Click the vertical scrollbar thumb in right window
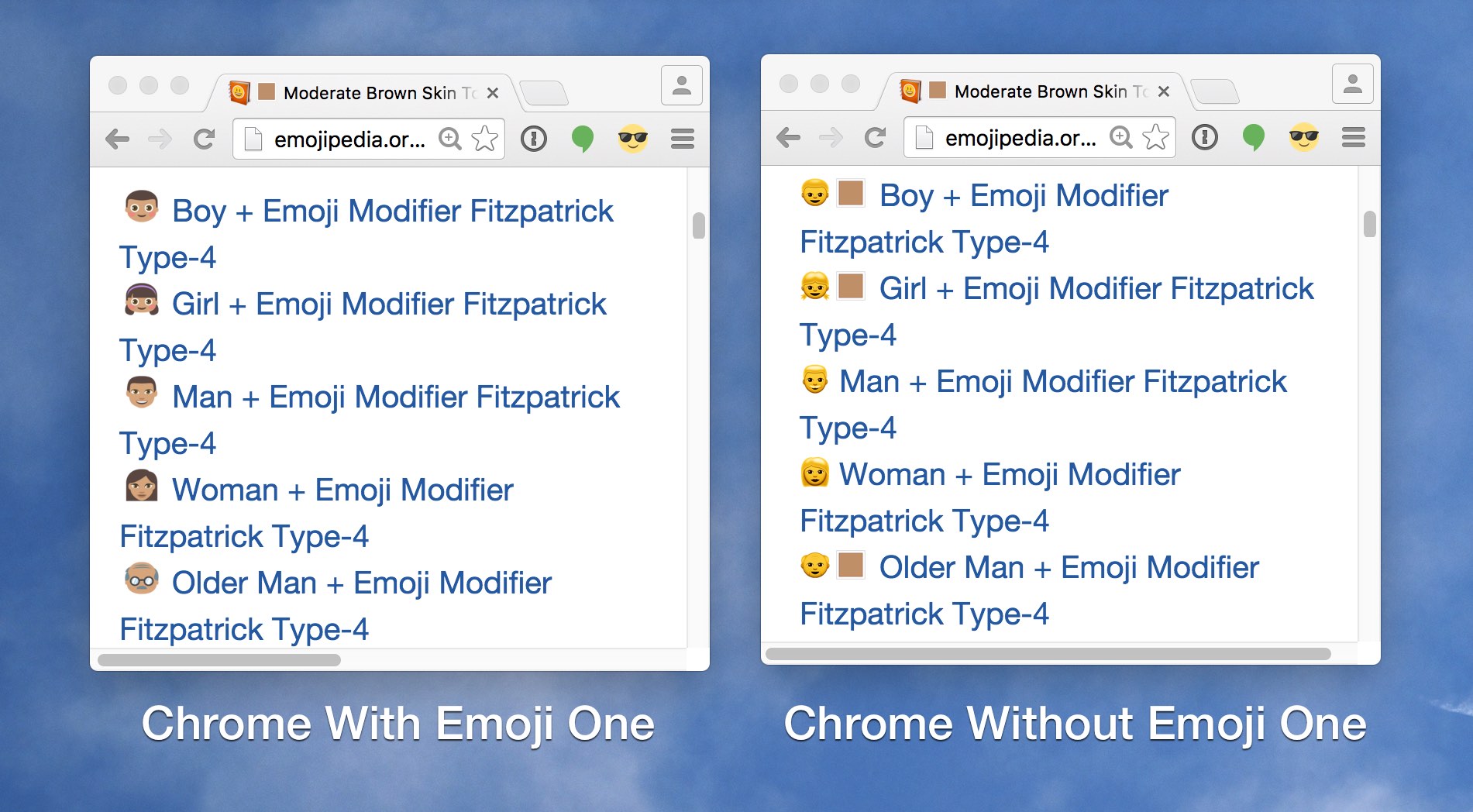The height and width of the screenshot is (812, 1473). coord(1369,225)
